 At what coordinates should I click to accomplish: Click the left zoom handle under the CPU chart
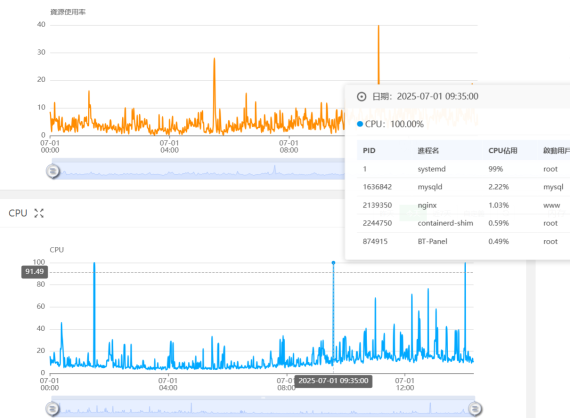pyautogui.click(x=53, y=409)
